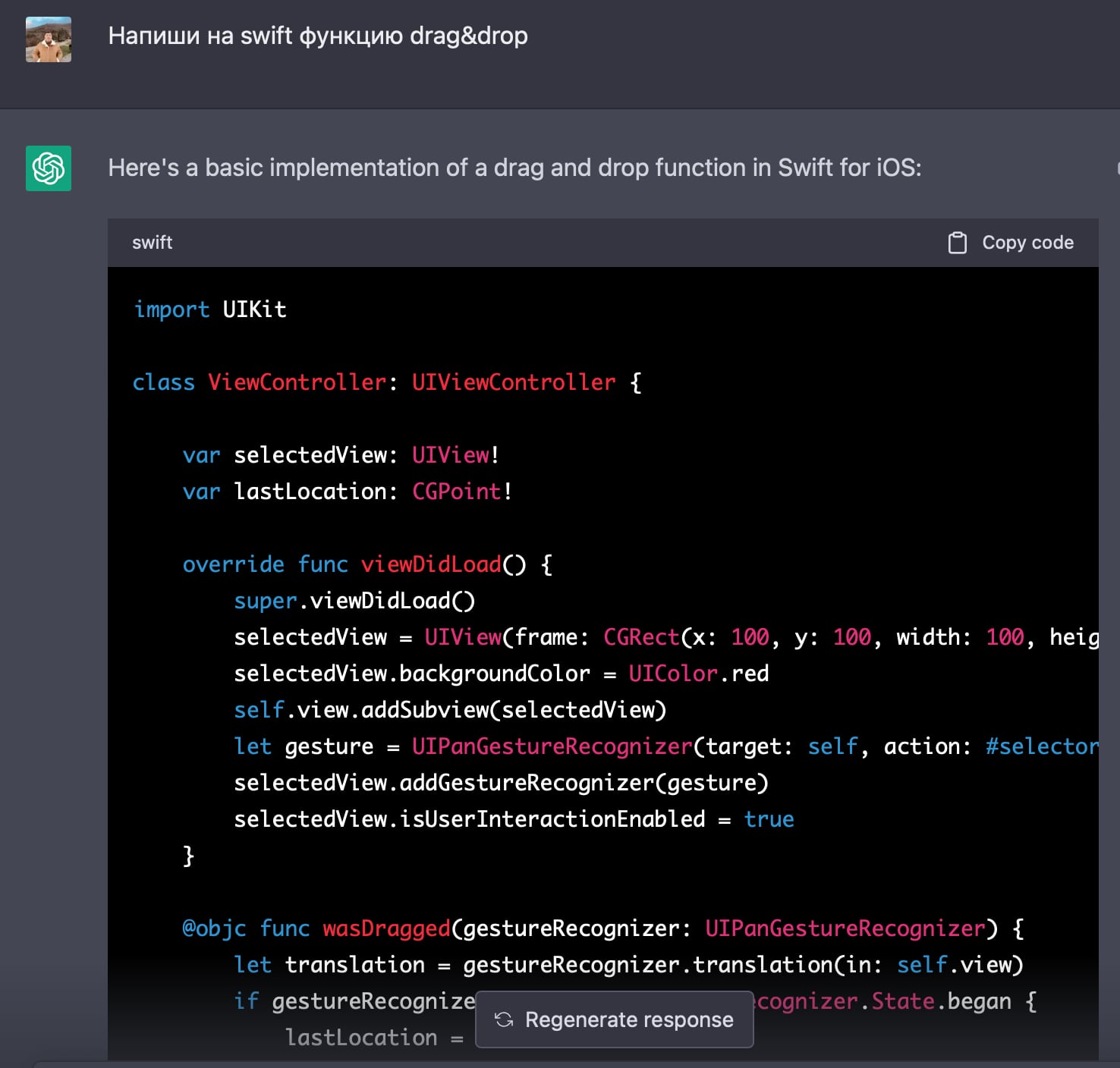
Task: Click the Russian drag&drop prompt message
Action: click(x=318, y=36)
